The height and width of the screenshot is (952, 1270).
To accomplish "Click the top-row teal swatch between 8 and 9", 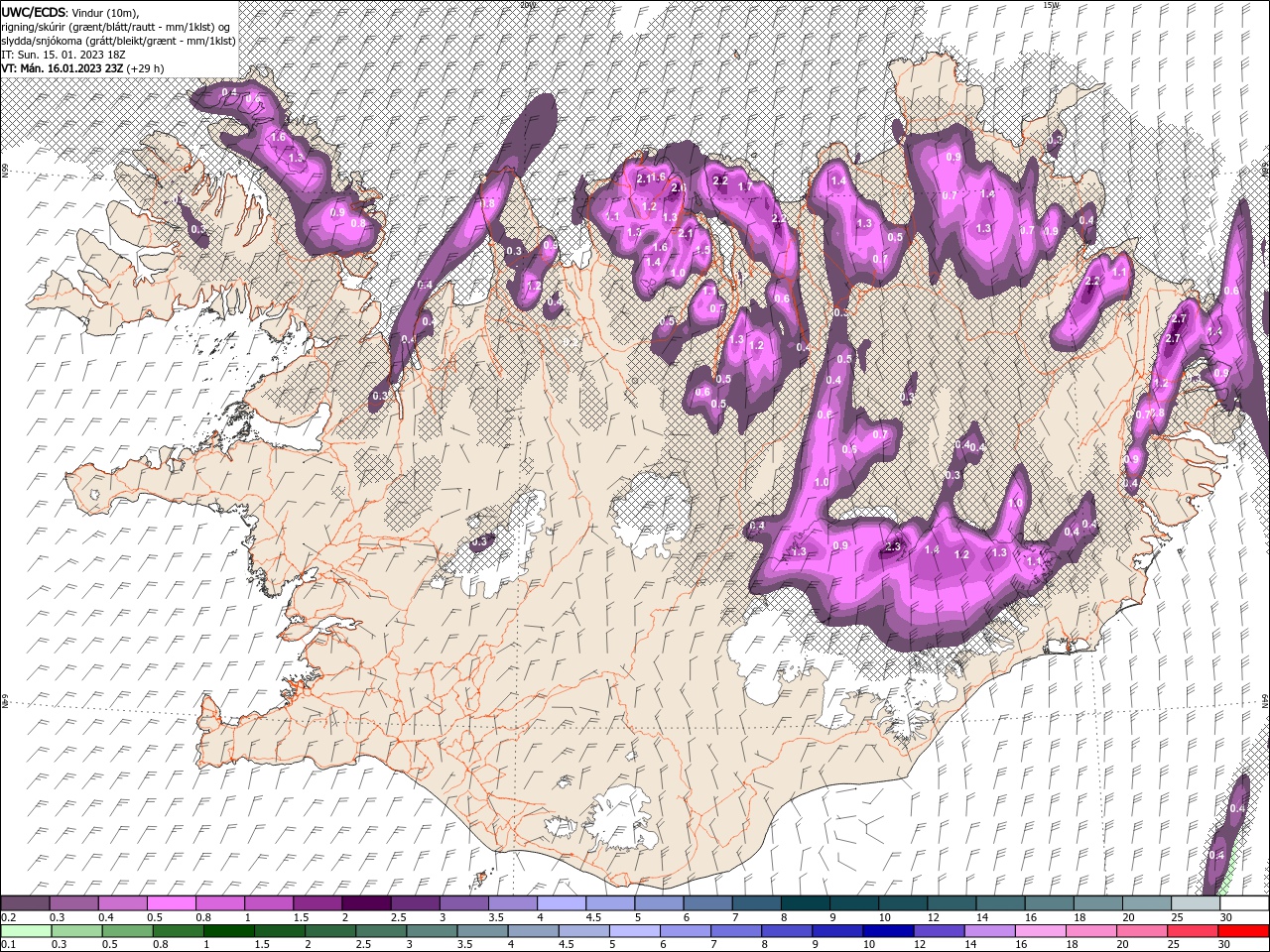I will (806, 903).
